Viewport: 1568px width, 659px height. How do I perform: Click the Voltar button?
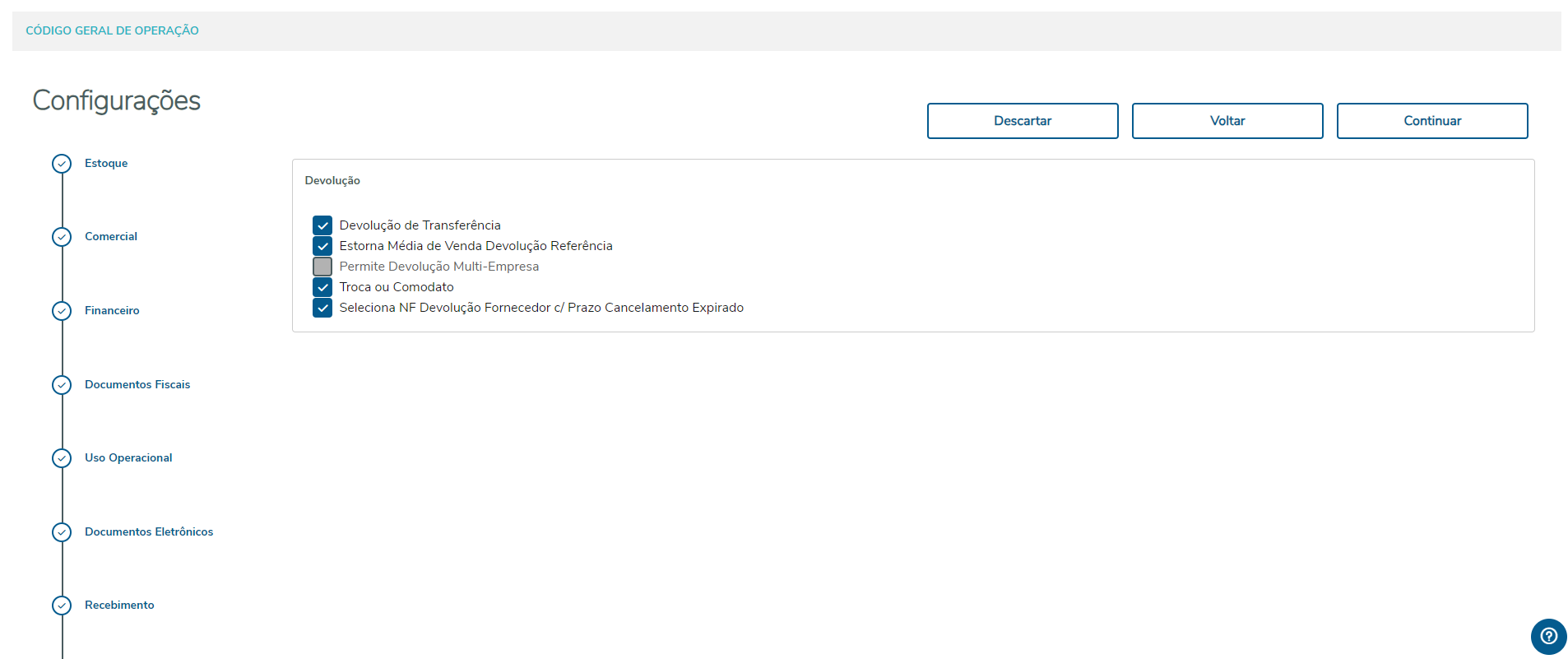(x=1227, y=121)
